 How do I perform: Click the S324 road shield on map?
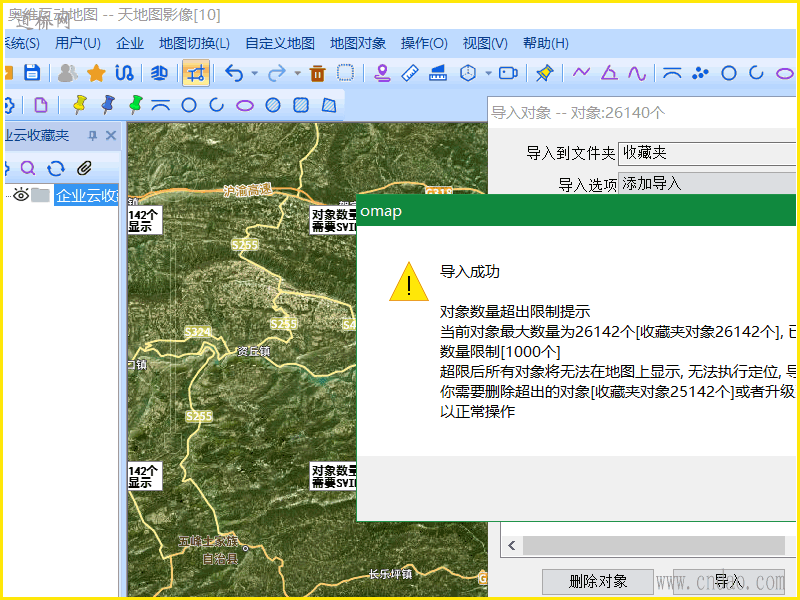tap(197, 332)
